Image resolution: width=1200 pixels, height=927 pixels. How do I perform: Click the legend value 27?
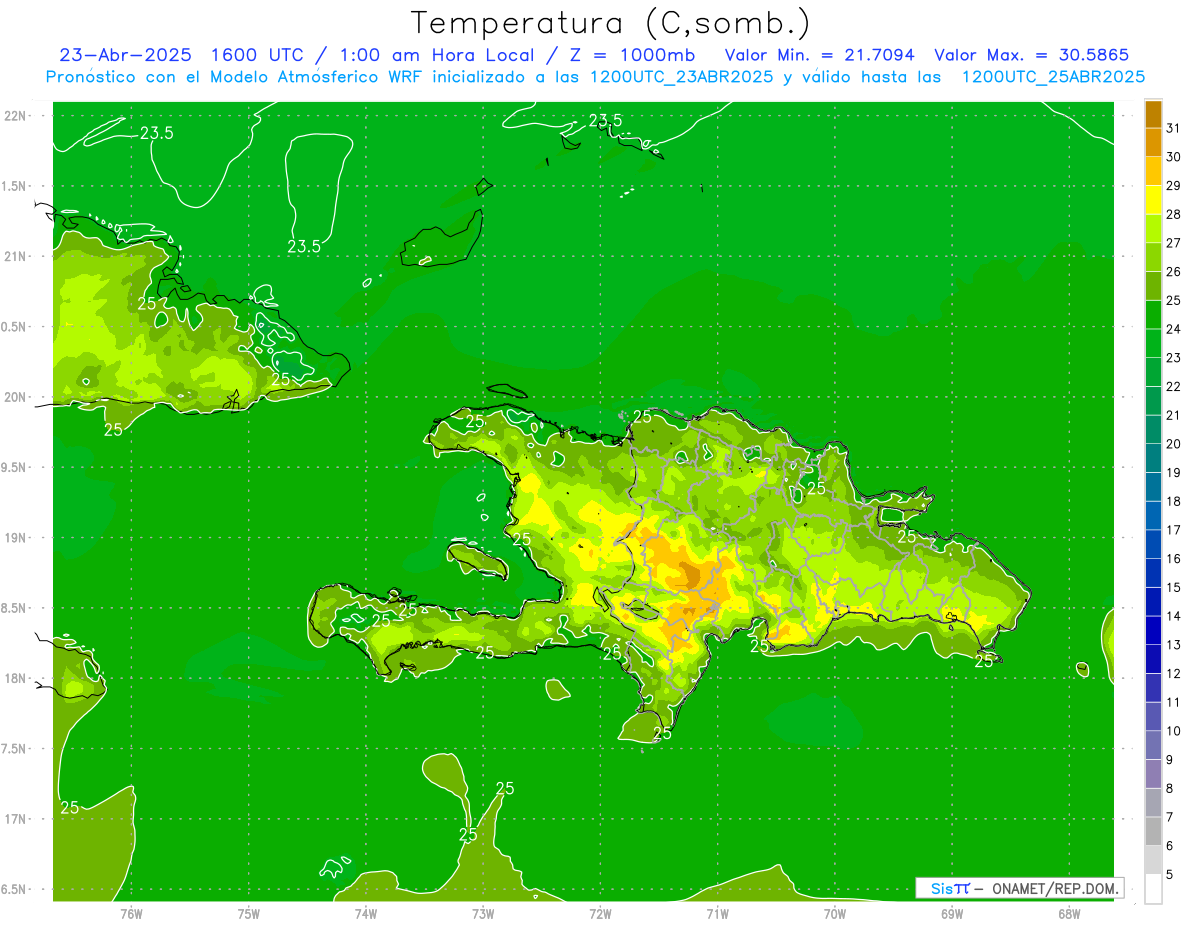click(x=1173, y=243)
